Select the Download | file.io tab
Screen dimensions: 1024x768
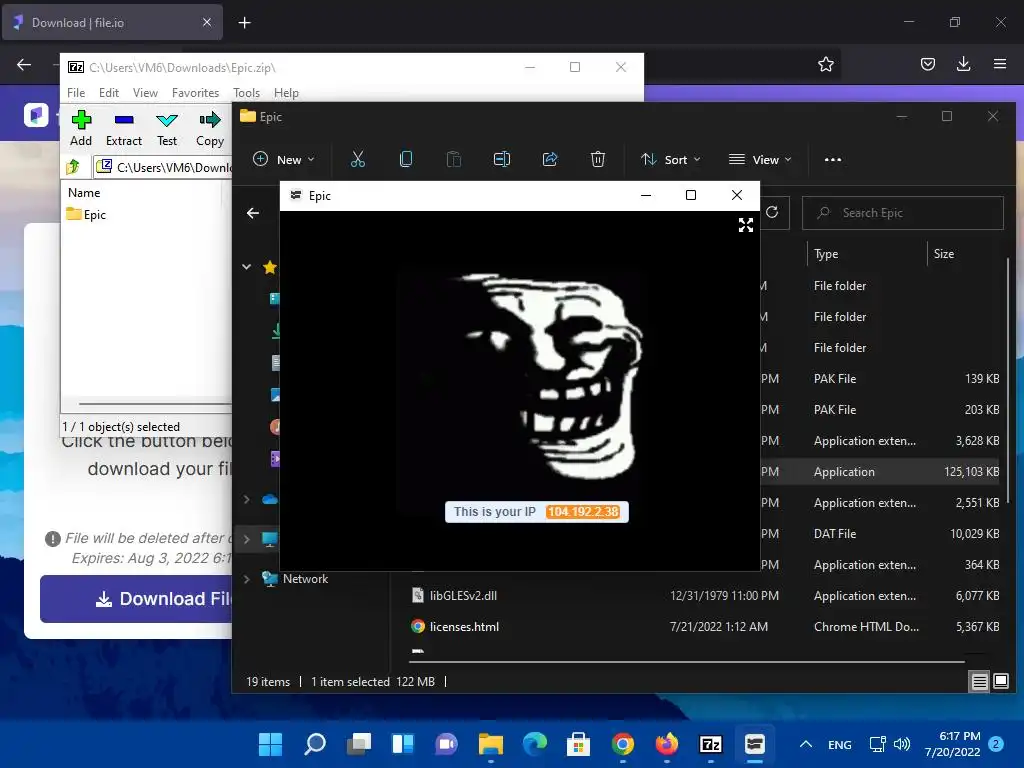(x=112, y=23)
